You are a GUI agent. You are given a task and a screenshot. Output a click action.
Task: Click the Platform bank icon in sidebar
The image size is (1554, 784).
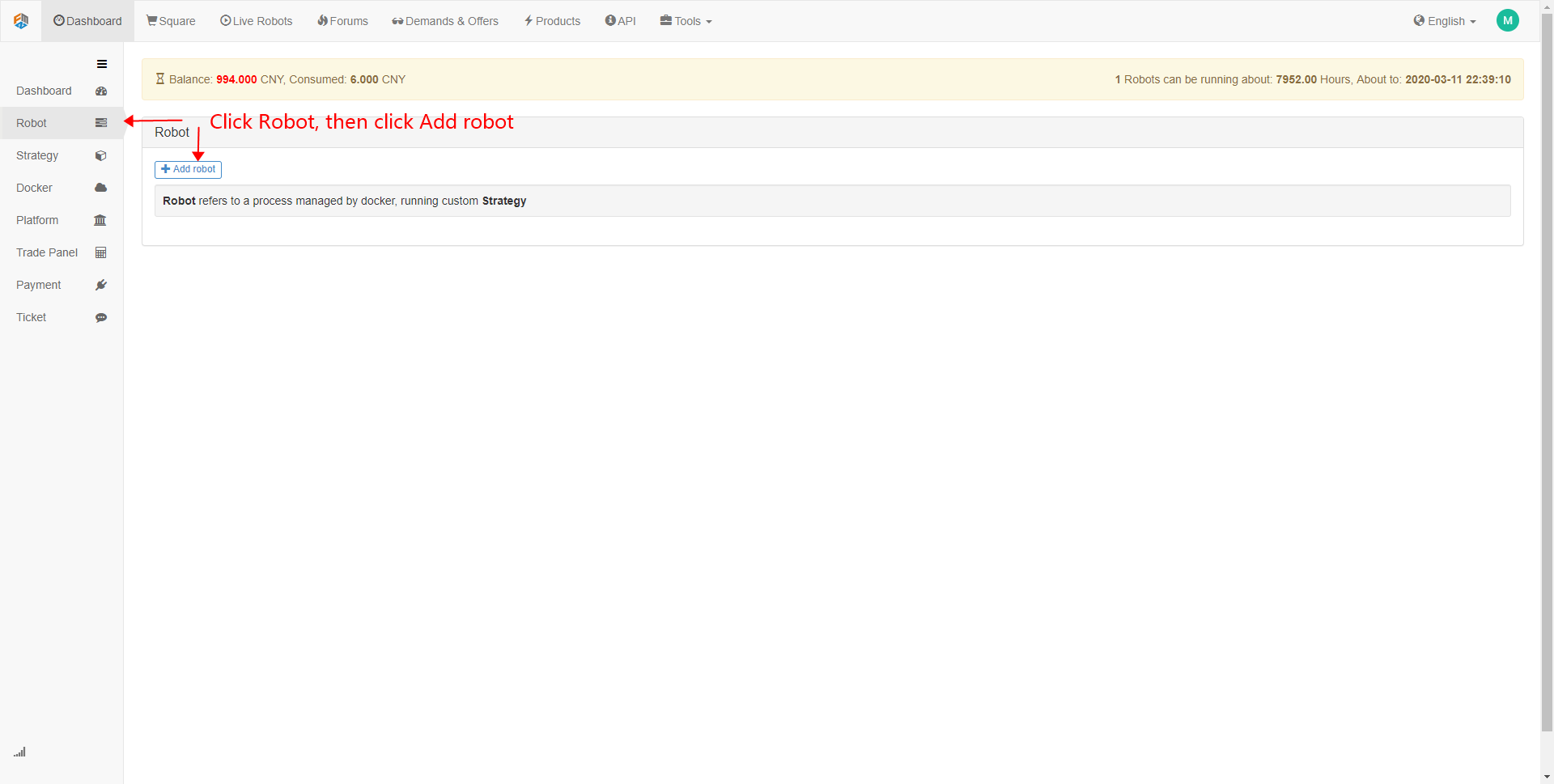[100, 220]
